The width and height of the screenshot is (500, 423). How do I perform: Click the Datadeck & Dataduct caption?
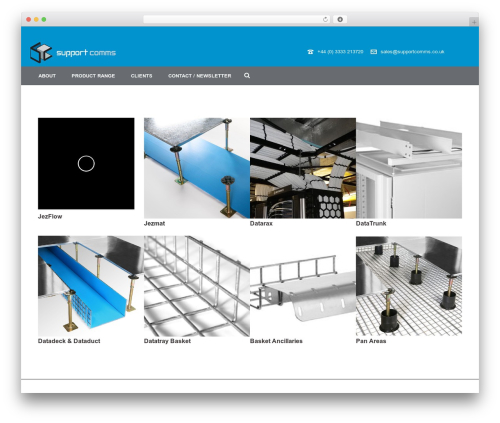click(69, 341)
